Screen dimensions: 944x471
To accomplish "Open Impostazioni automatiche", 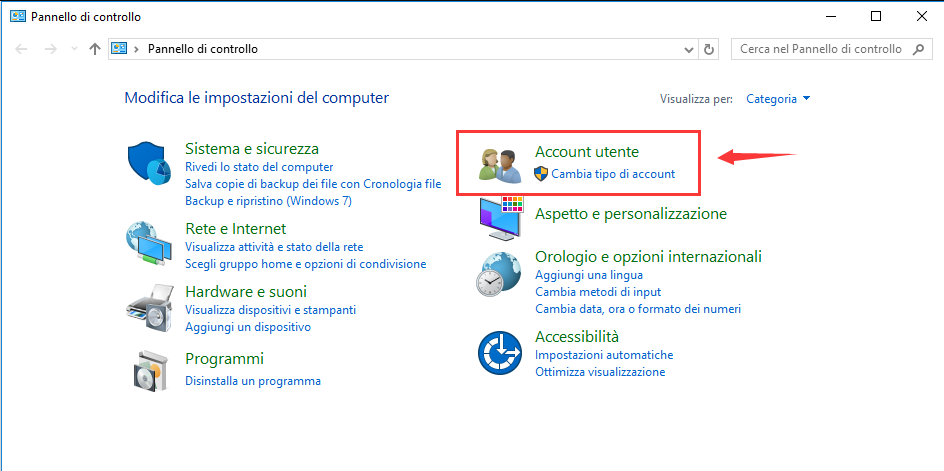I will (604, 355).
